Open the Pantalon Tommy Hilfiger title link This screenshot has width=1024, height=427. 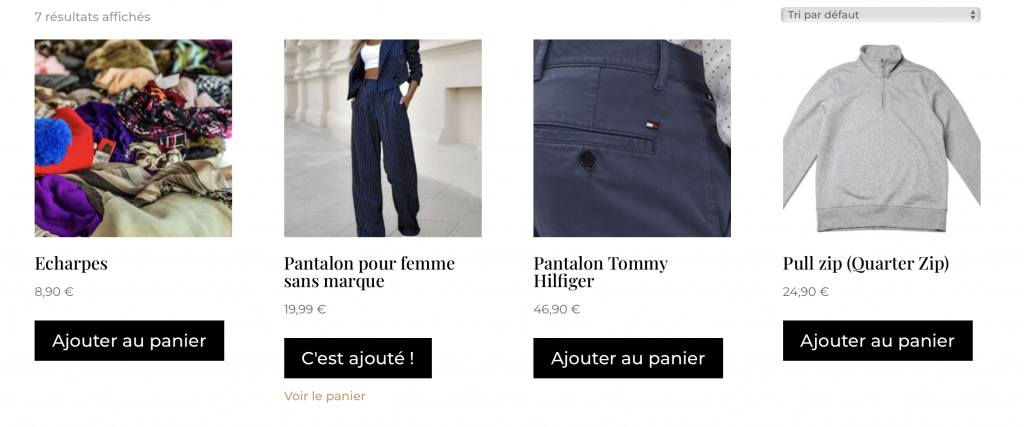click(x=601, y=272)
